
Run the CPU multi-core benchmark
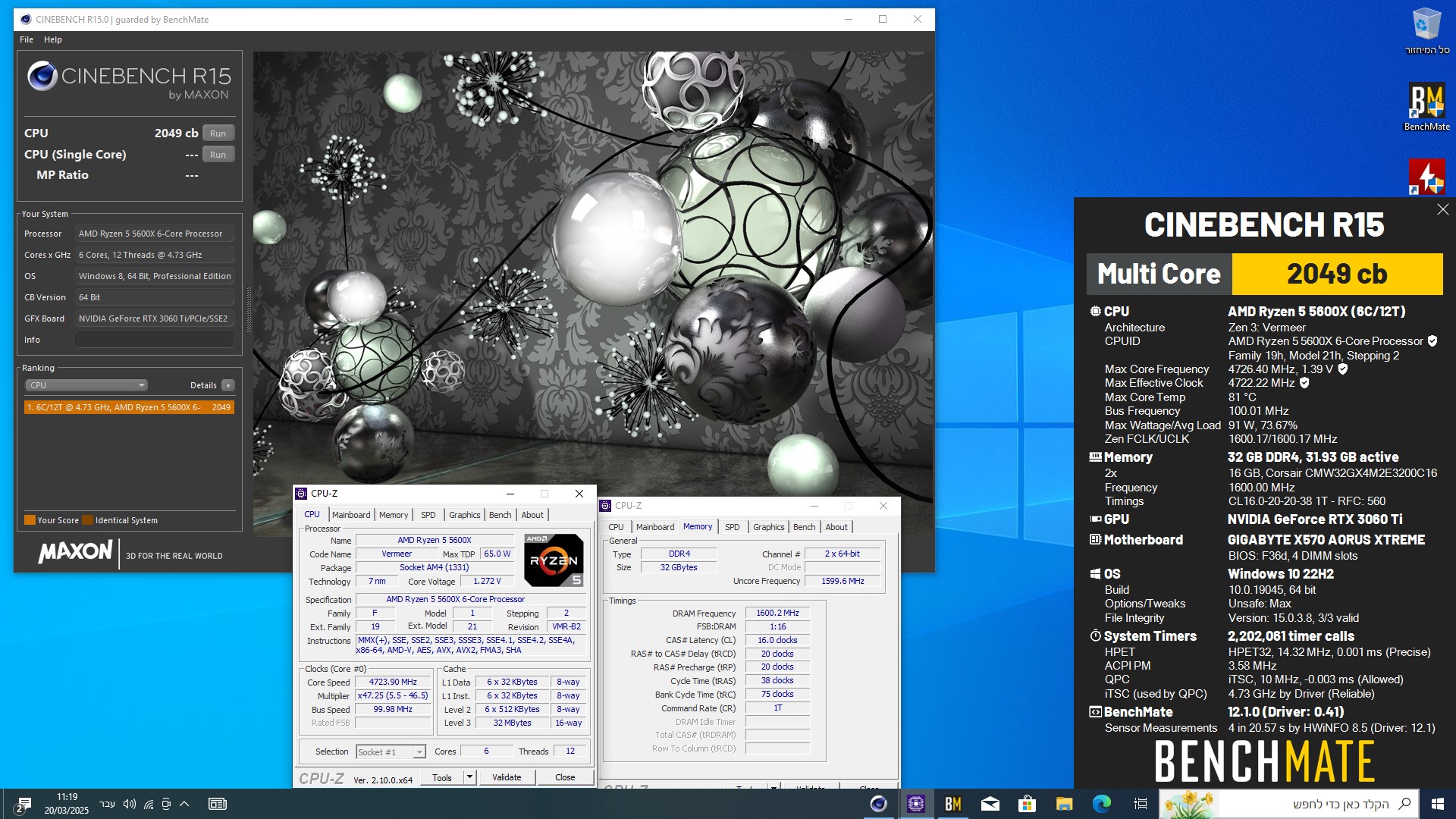(218, 133)
